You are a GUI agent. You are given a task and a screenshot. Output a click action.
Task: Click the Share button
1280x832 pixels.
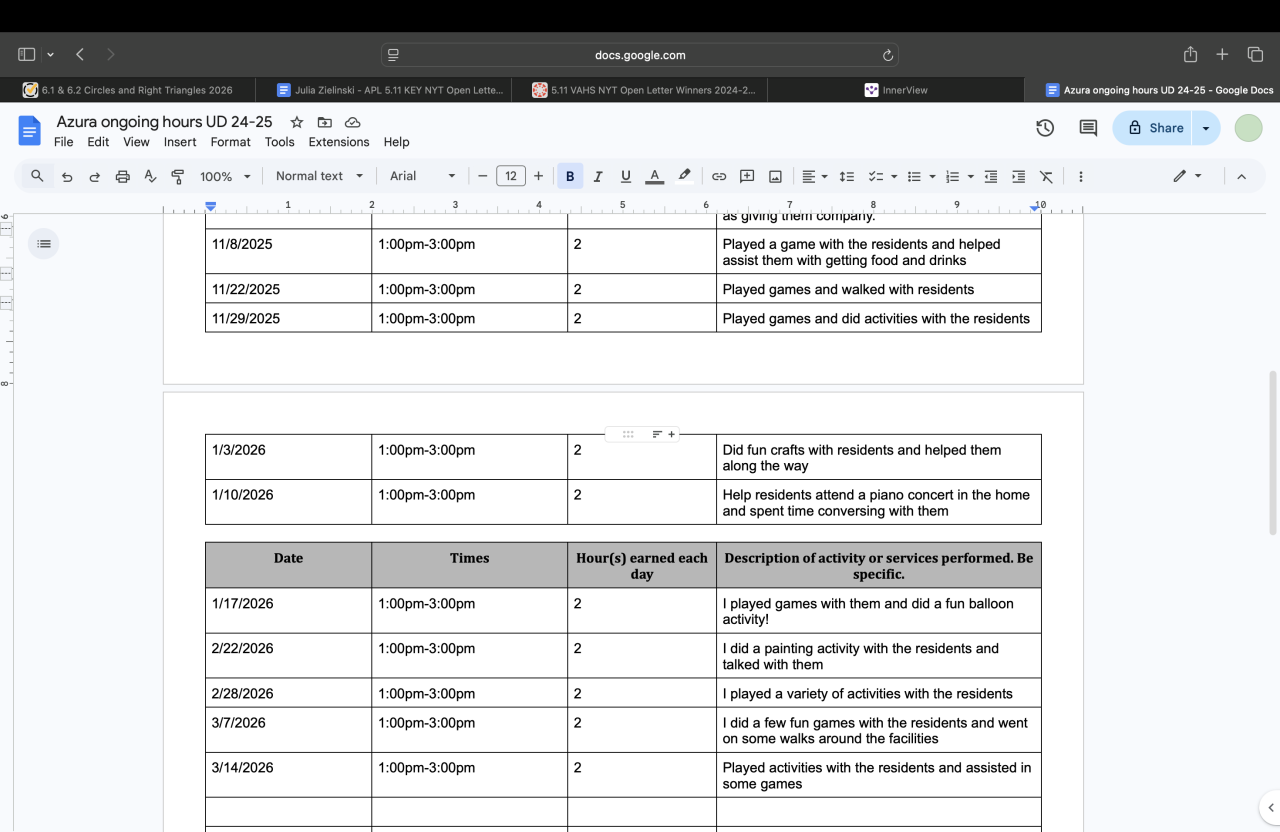1156,128
